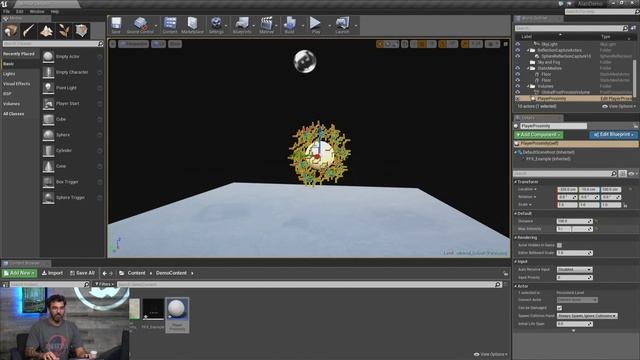The image size is (640, 360).
Task: Select the Paint mode brush icon
Action: point(29,31)
